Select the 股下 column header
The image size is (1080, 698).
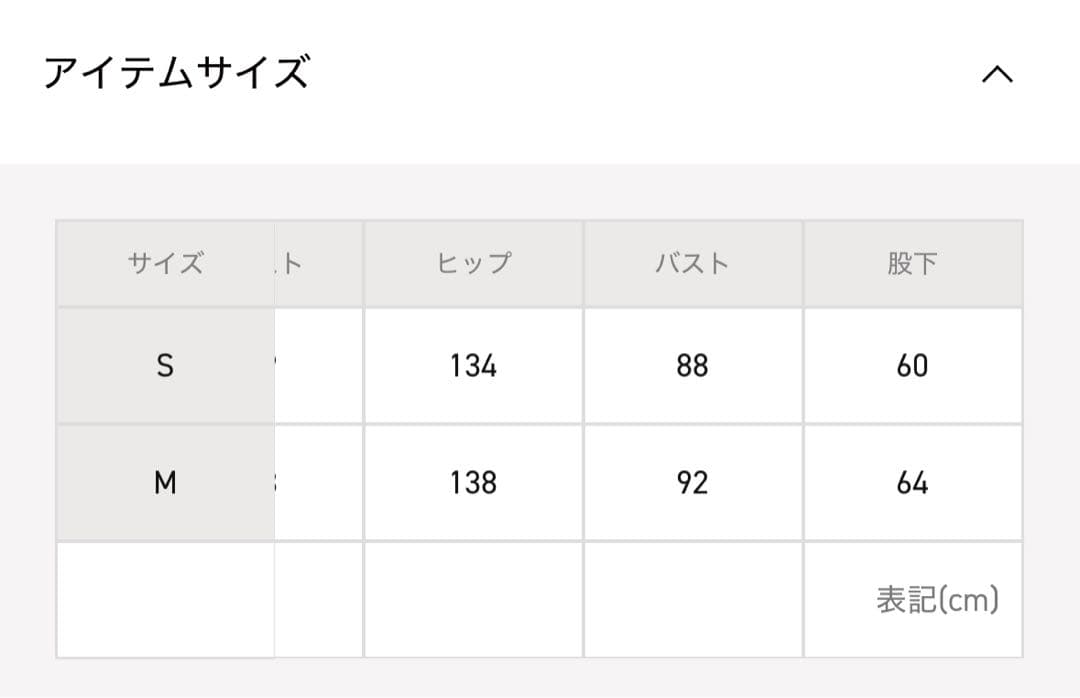coord(912,264)
